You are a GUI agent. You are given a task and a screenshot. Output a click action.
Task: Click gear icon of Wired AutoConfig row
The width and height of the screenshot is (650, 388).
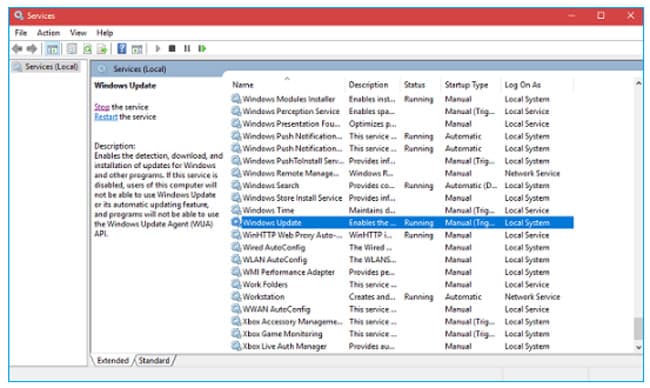click(236, 247)
